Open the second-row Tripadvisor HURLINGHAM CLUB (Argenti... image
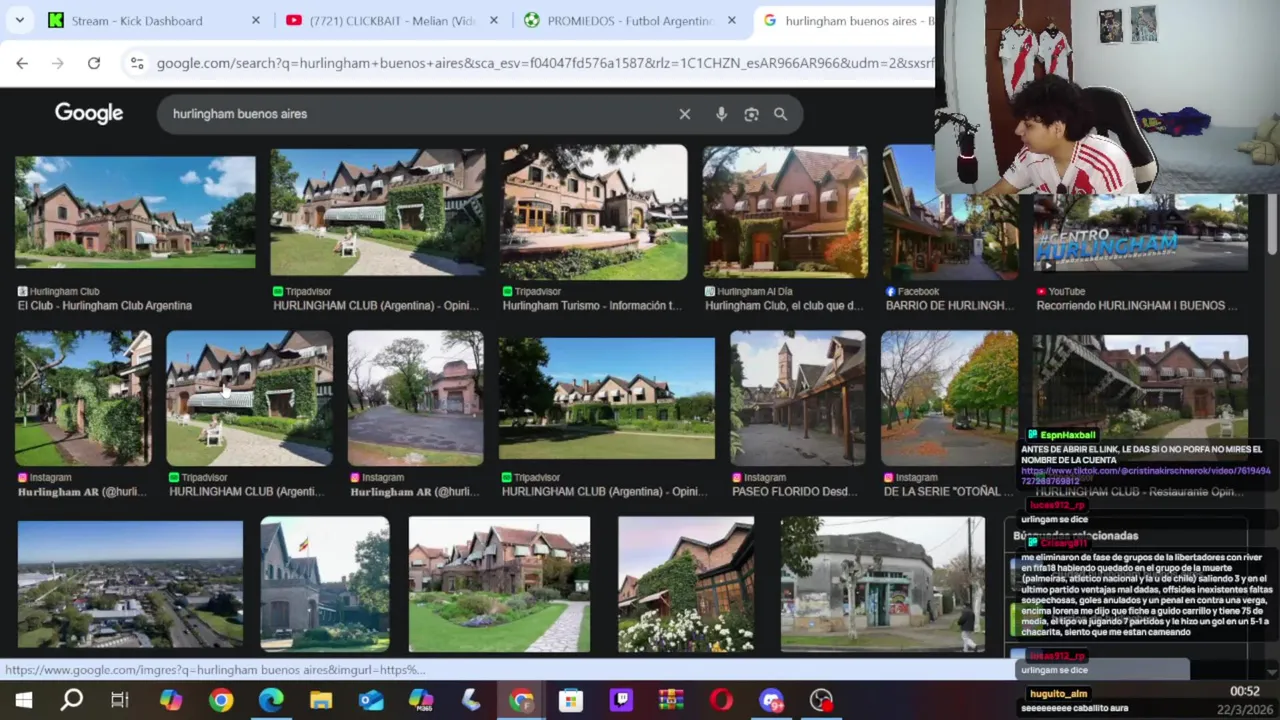The width and height of the screenshot is (1280, 720). click(x=249, y=398)
